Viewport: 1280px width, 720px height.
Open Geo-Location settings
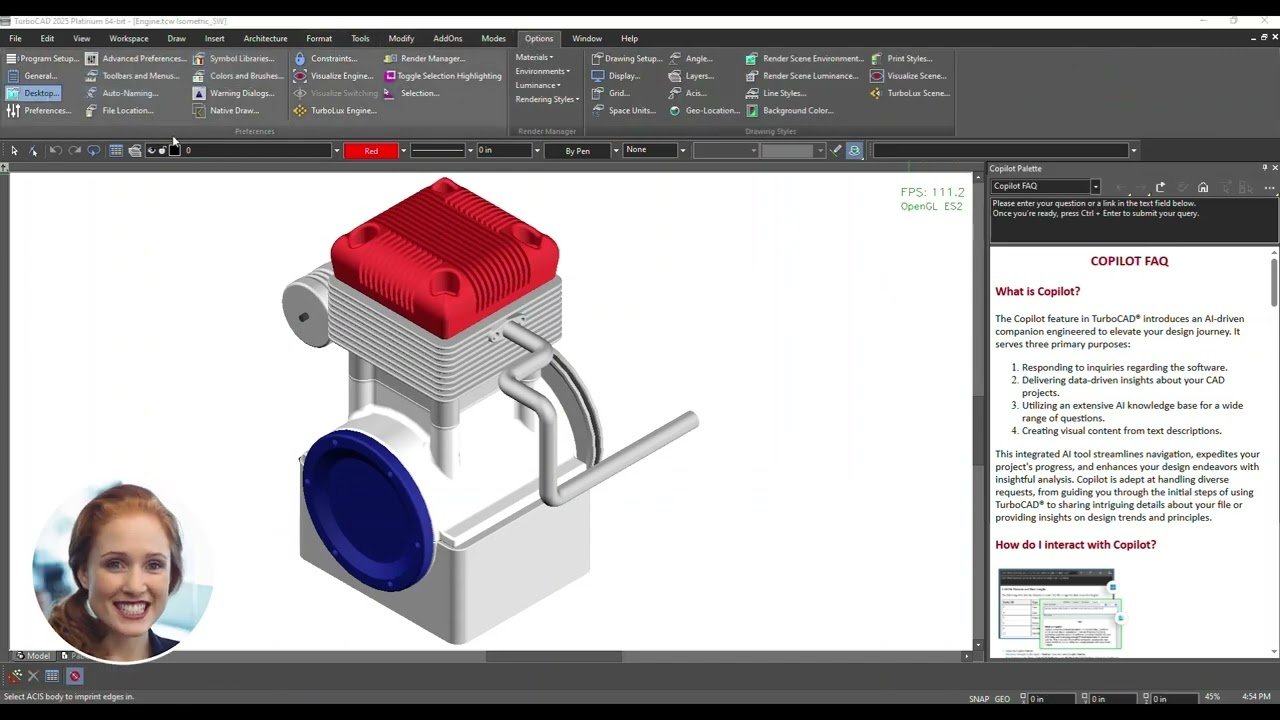704,111
